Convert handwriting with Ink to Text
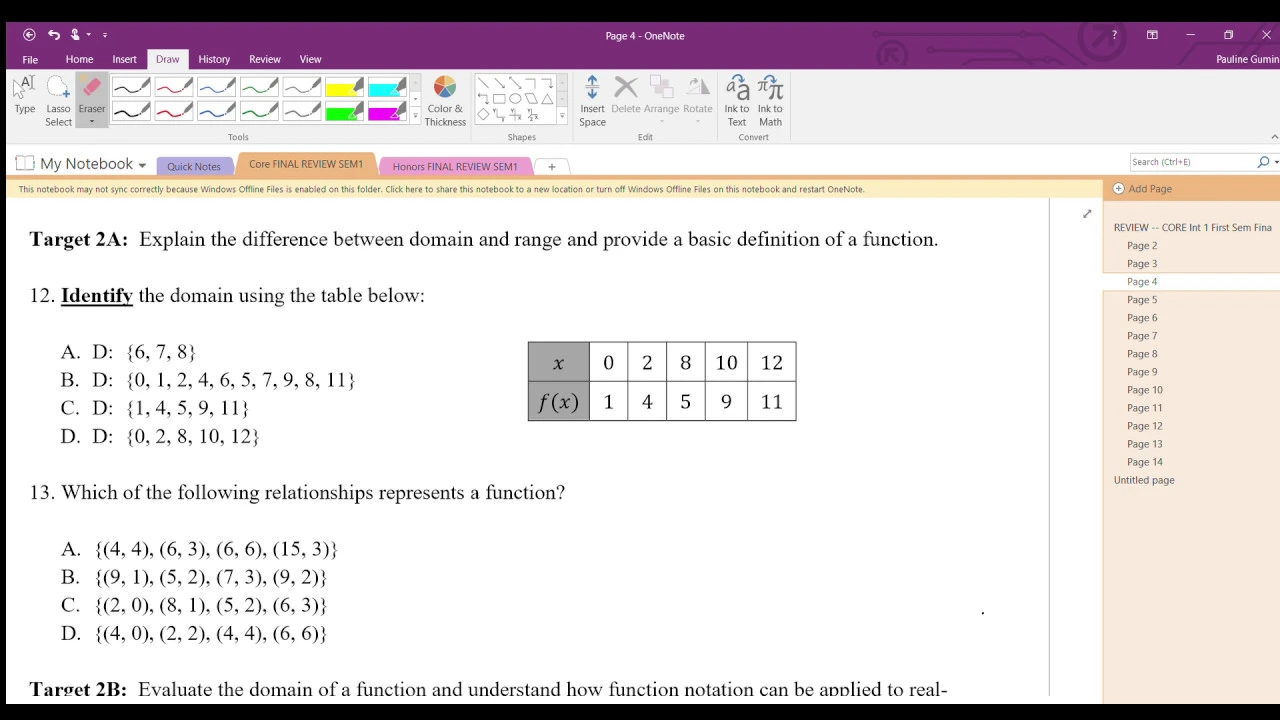Image resolution: width=1280 pixels, height=720 pixels. coord(737,101)
